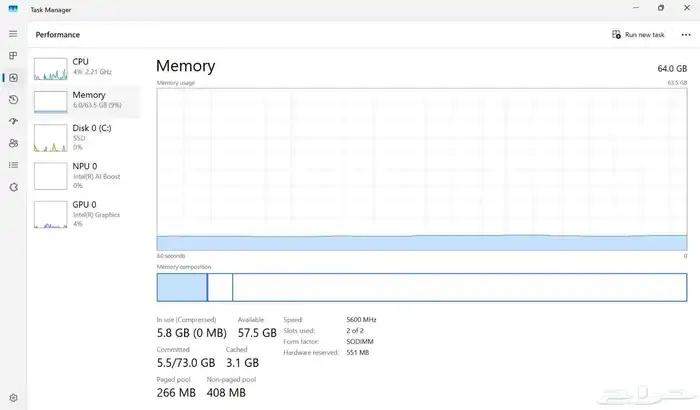Screen dimensions: 700x410
Task: Open the Details page icon
Action: tap(13, 165)
